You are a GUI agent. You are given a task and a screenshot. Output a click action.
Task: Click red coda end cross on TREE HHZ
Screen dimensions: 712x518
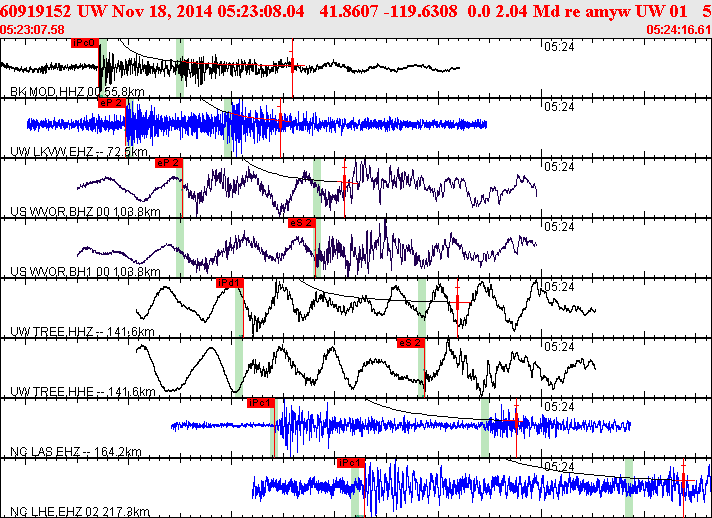[x=457, y=301]
